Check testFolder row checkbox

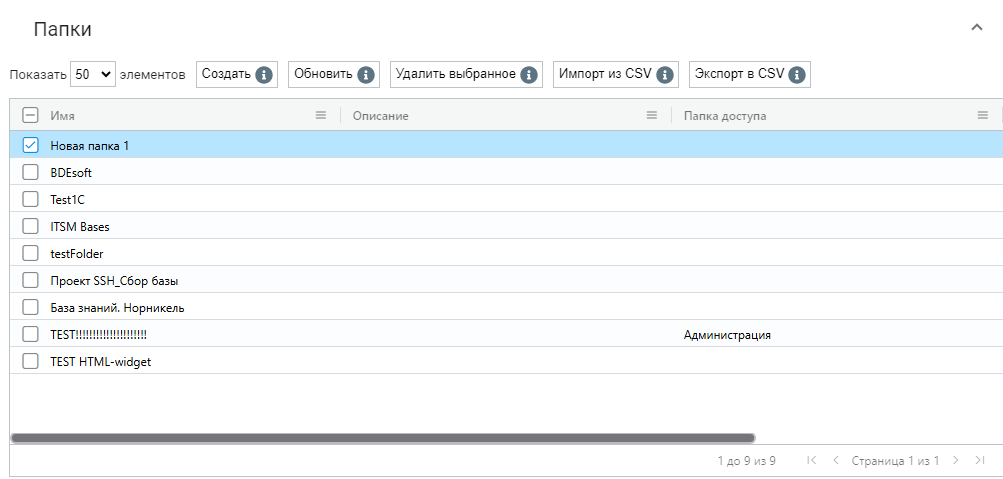[30, 253]
